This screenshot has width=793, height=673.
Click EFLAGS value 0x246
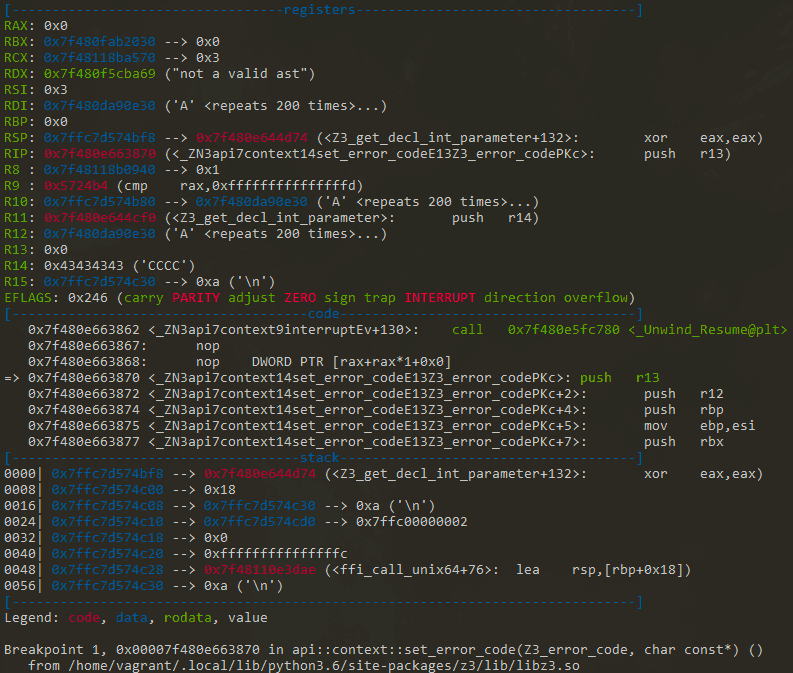(x=87, y=298)
